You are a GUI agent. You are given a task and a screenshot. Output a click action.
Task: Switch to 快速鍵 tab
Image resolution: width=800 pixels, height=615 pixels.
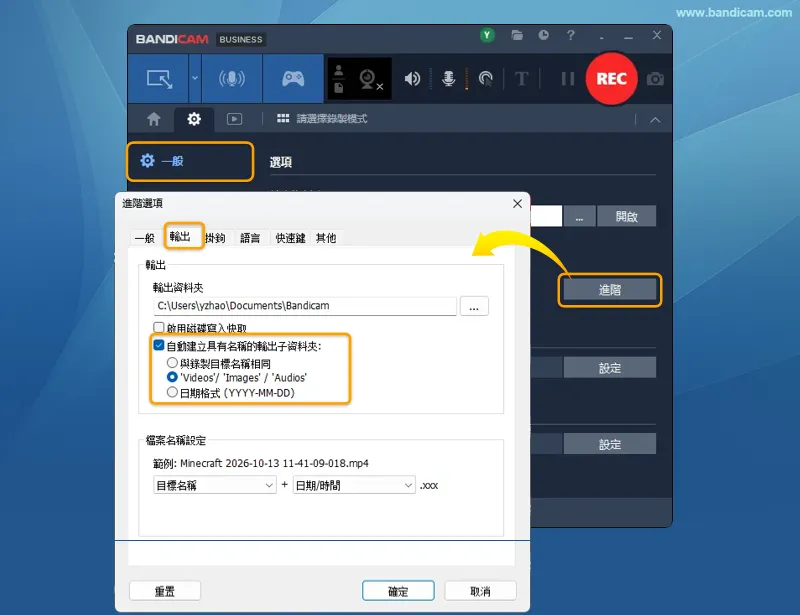290,238
